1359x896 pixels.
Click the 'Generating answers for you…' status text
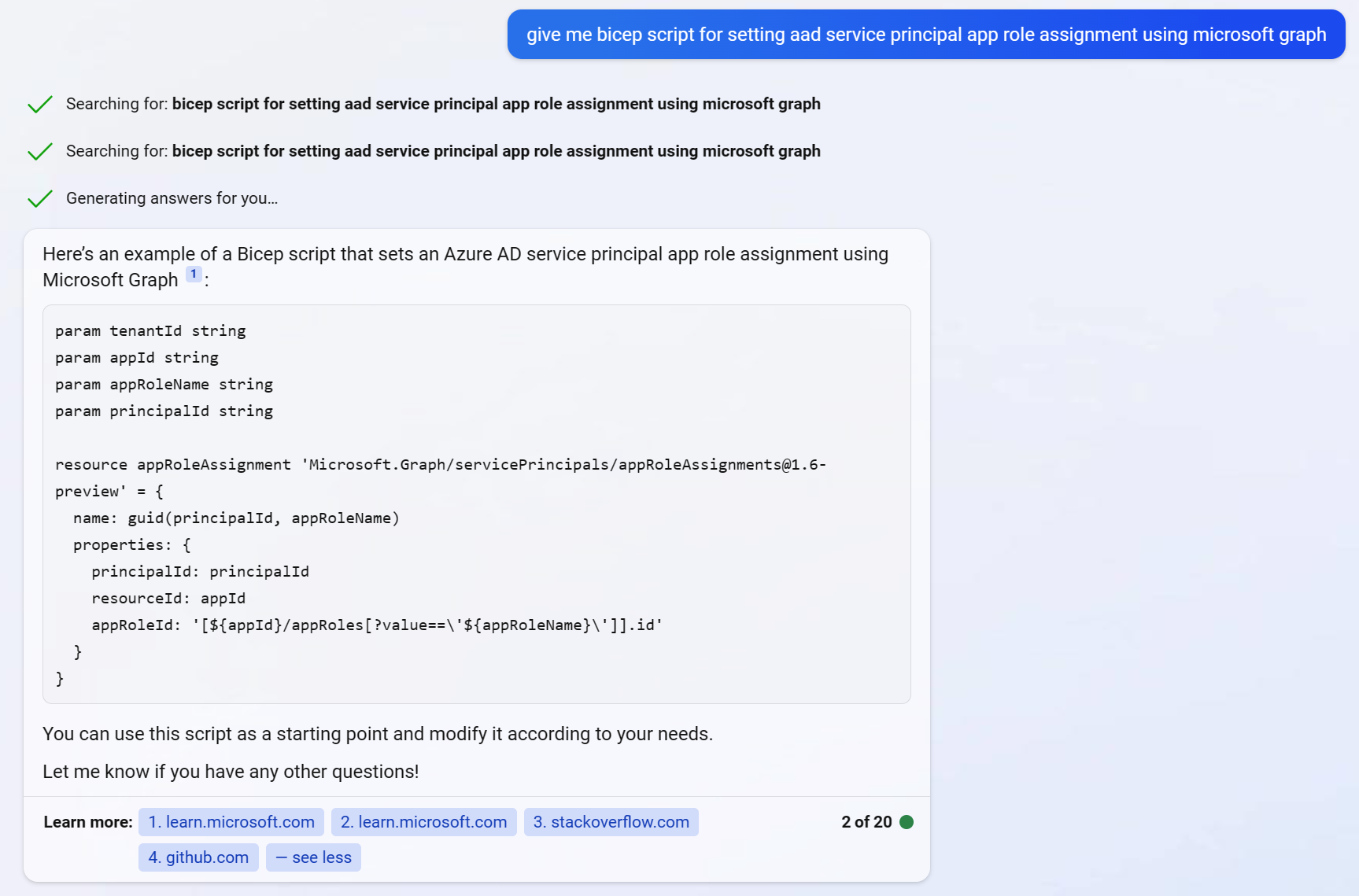tap(172, 198)
